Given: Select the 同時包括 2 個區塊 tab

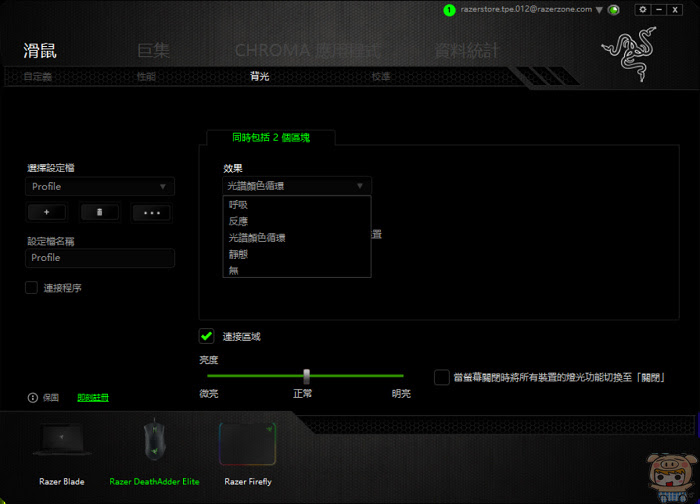Looking at the screenshot, I should click(271, 137).
